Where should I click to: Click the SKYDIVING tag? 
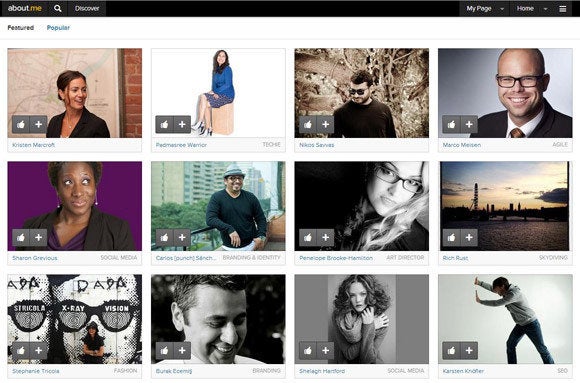pos(553,258)
